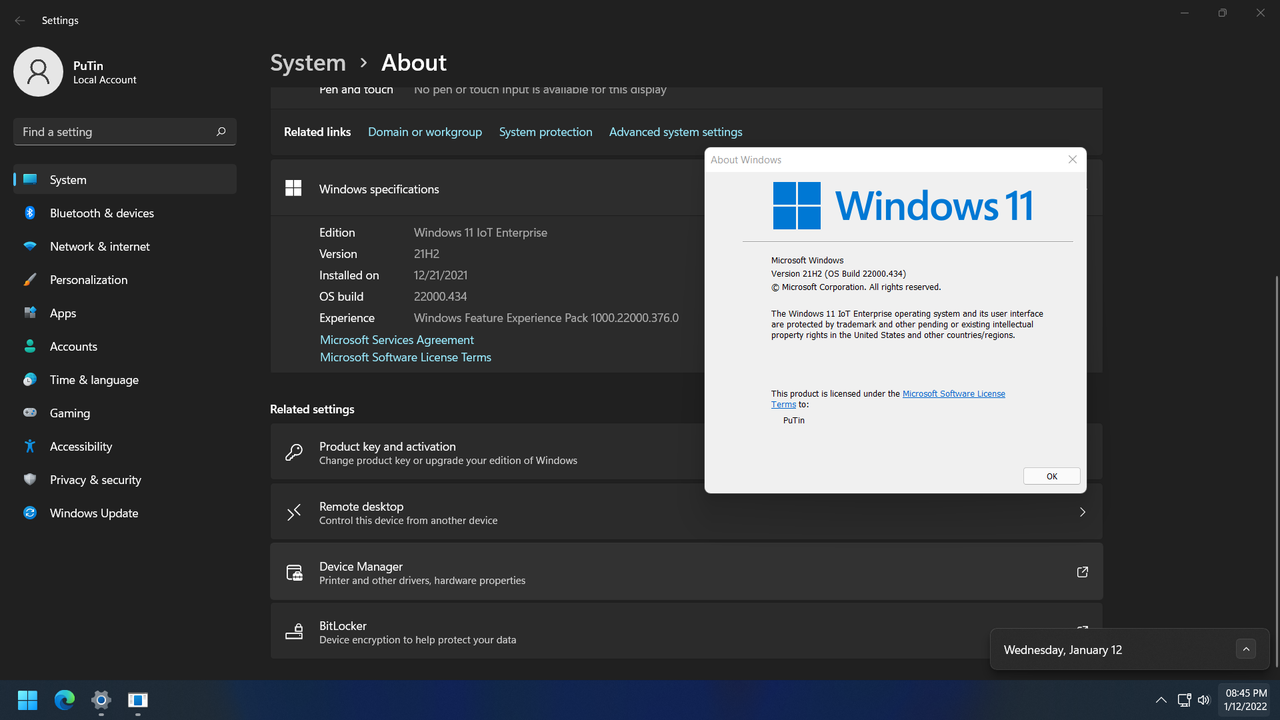This screenshot has width=1280, height=720.
Task: Open Network & internet settings
Action: click(x=99, y=246)
